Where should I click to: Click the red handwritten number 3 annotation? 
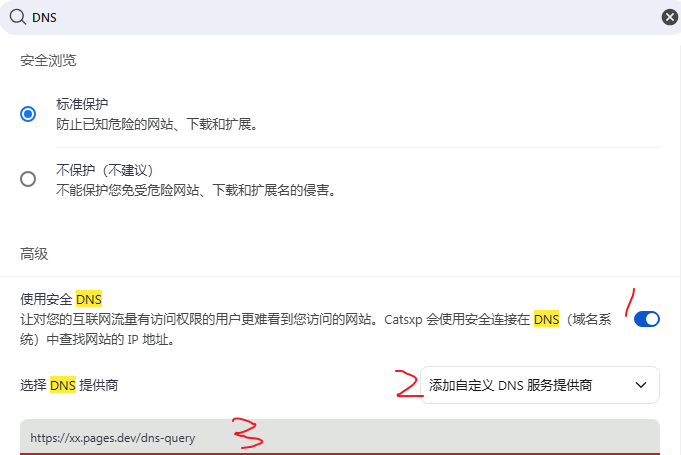[247, 432]
